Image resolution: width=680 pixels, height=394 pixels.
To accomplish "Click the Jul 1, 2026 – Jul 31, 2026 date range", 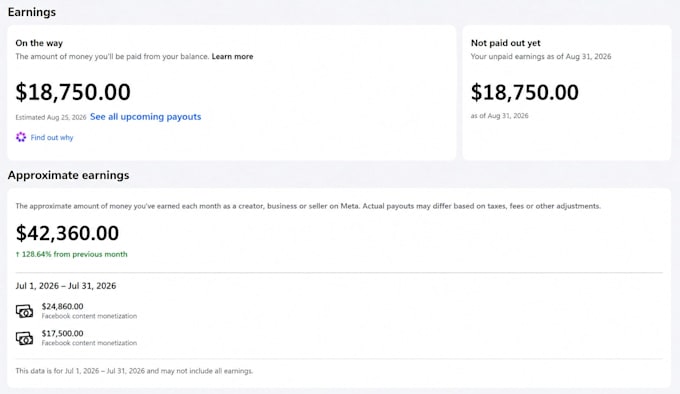I will click(x=66, y=286).
